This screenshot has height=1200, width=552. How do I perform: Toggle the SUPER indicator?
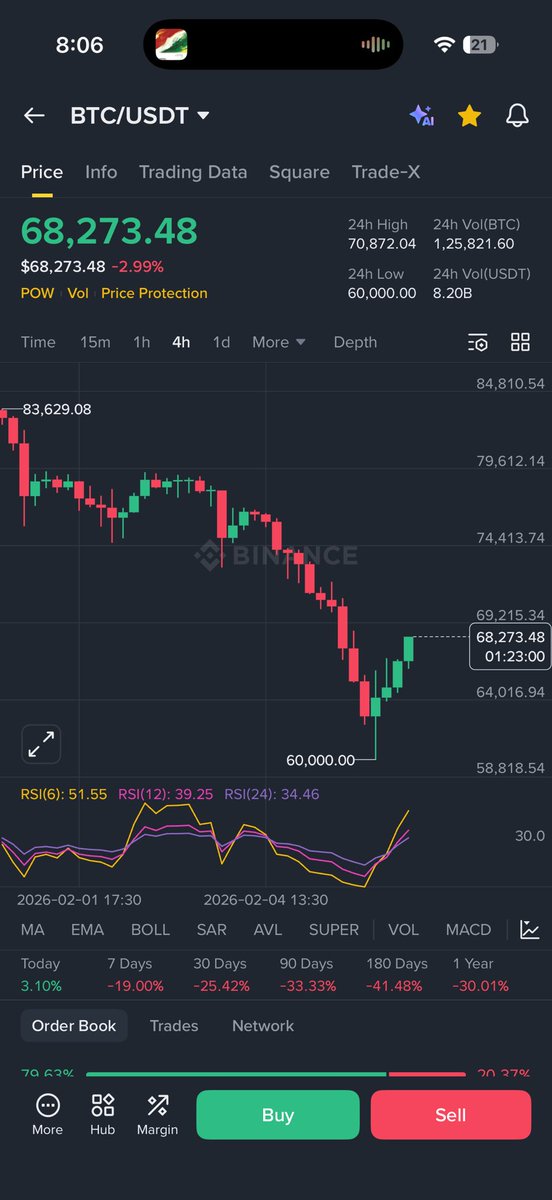(x=333, y=930)
